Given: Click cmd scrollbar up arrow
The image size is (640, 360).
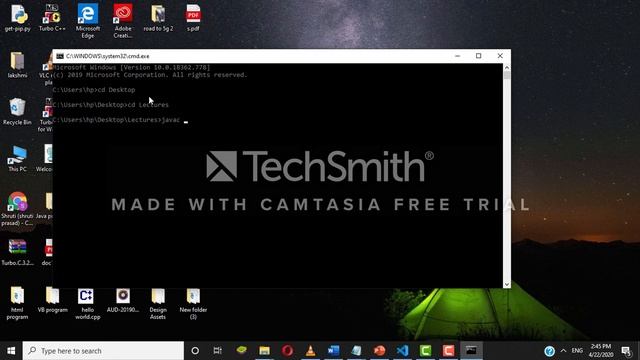Looking at the screenshot, I should [507, 67].
